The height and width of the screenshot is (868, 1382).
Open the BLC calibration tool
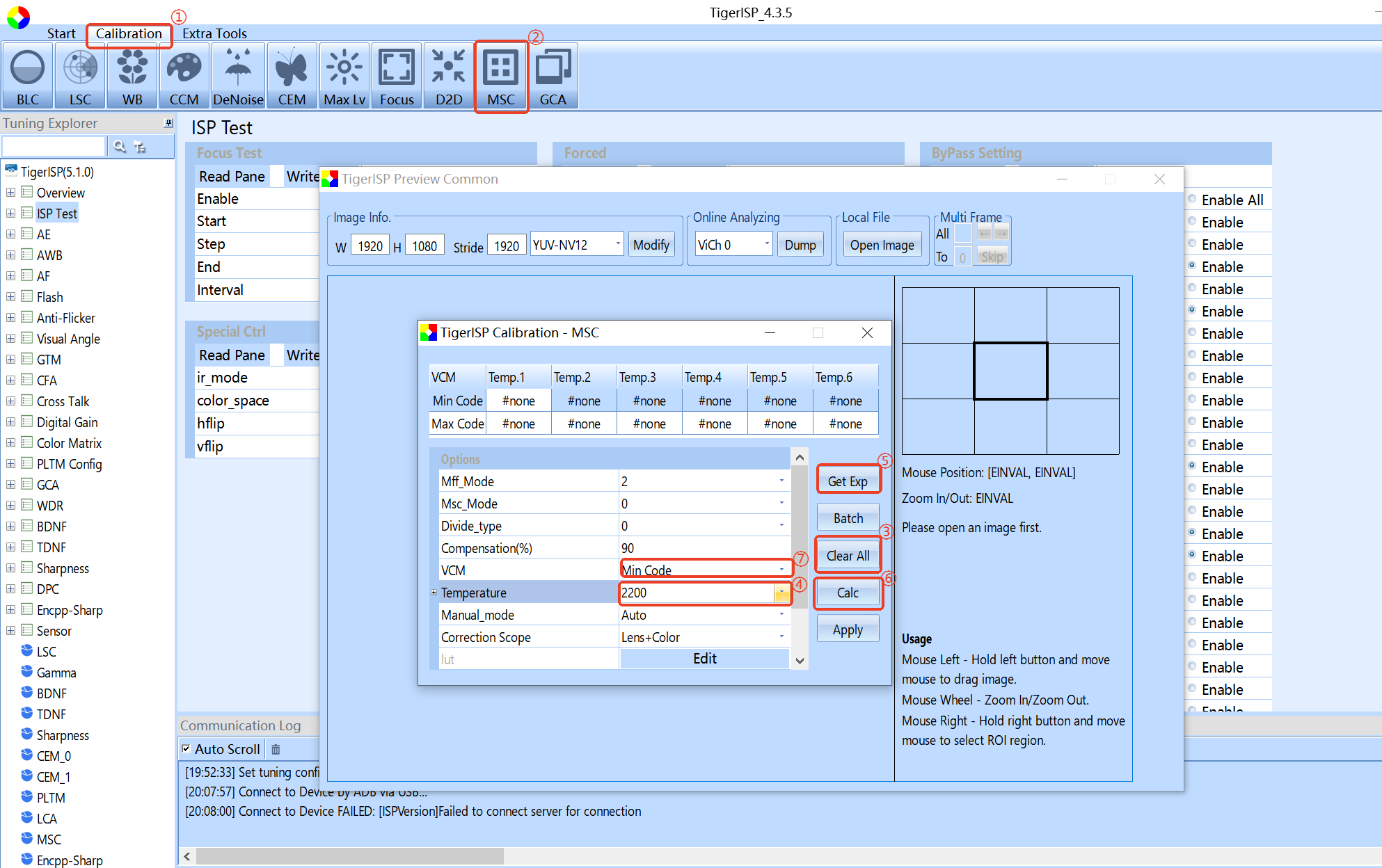(28, 76)
